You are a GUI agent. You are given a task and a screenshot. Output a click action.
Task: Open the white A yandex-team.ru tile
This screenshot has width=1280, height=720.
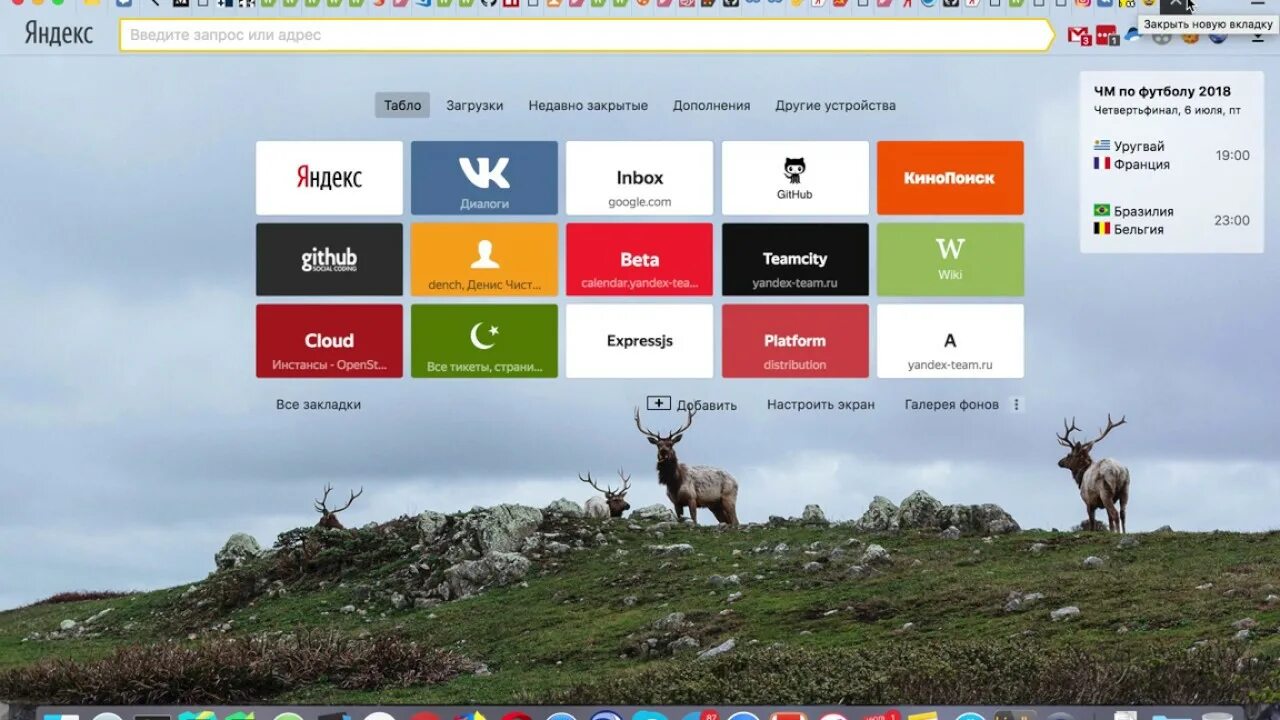pos(950,341)
